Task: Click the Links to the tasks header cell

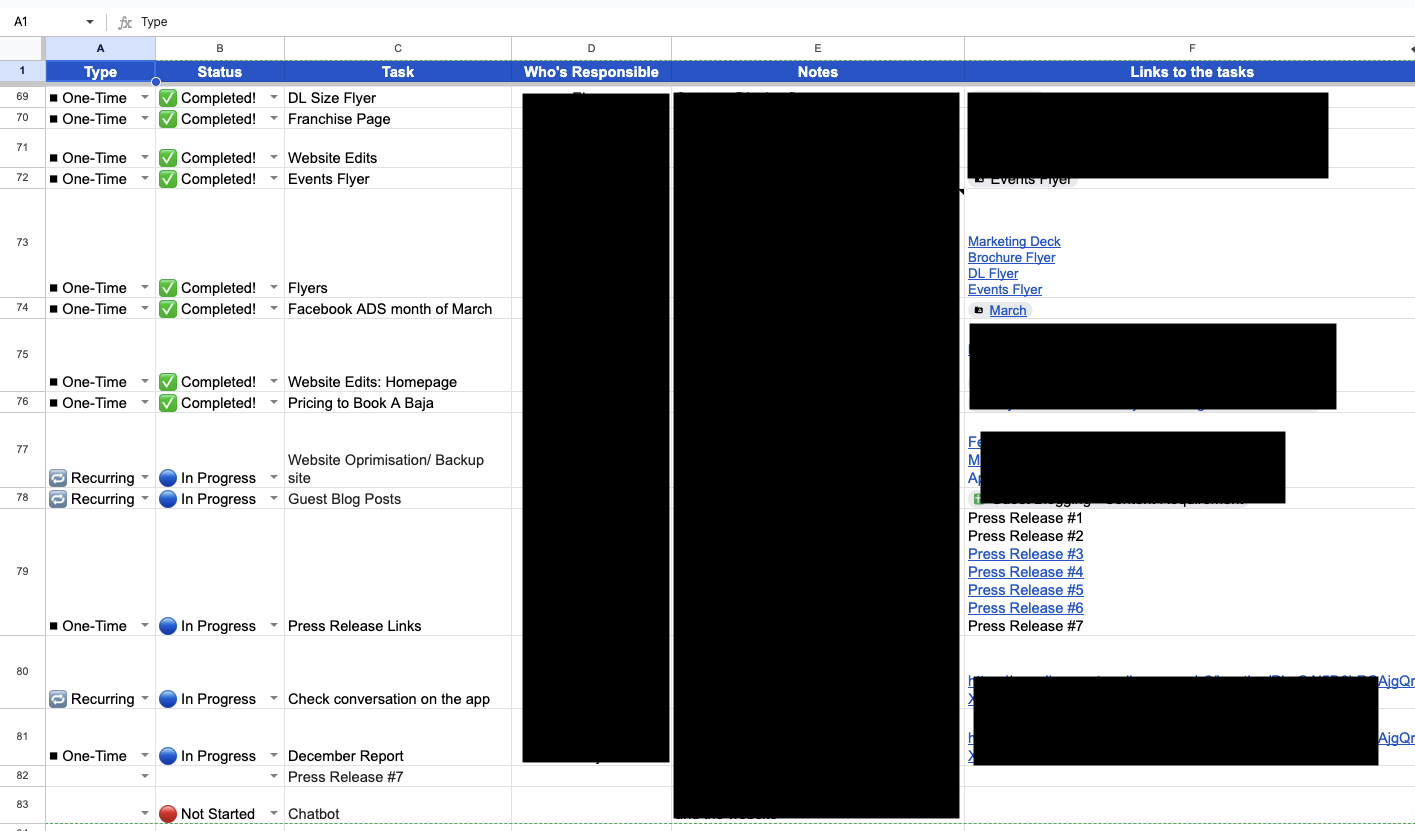Action: [x=1190, y=72]
